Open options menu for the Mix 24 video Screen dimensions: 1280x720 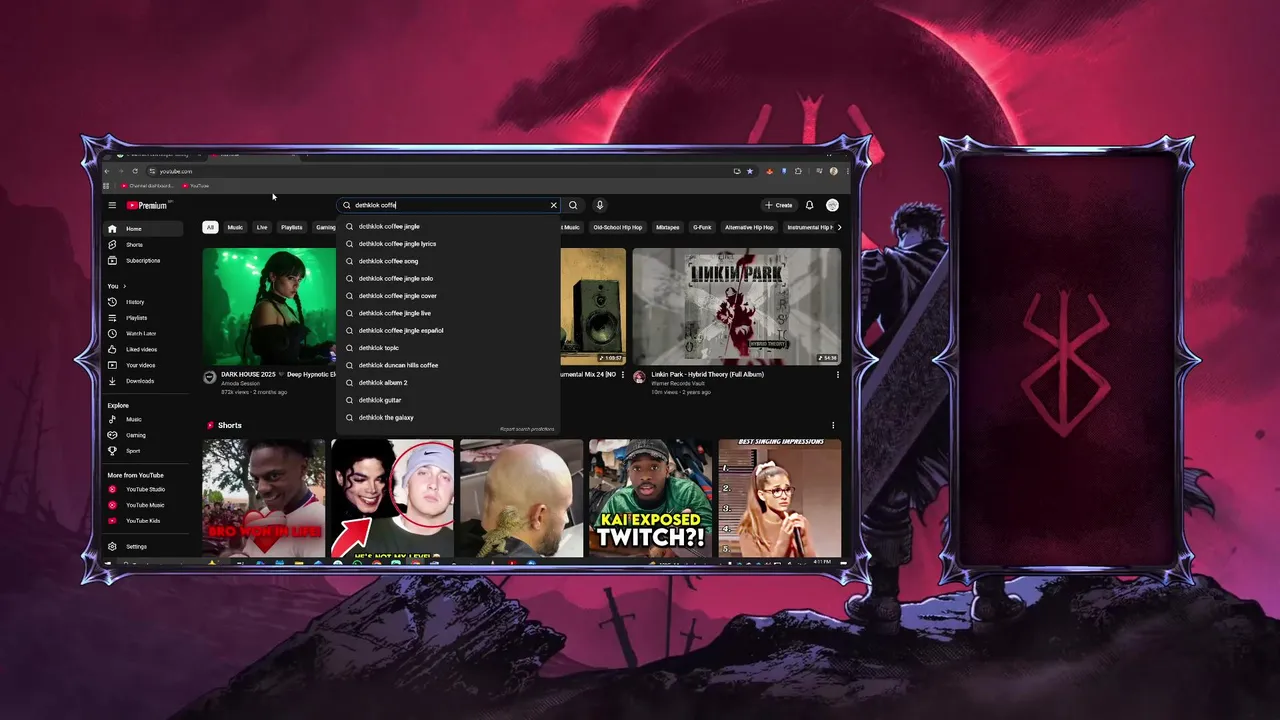coord(623,375)
